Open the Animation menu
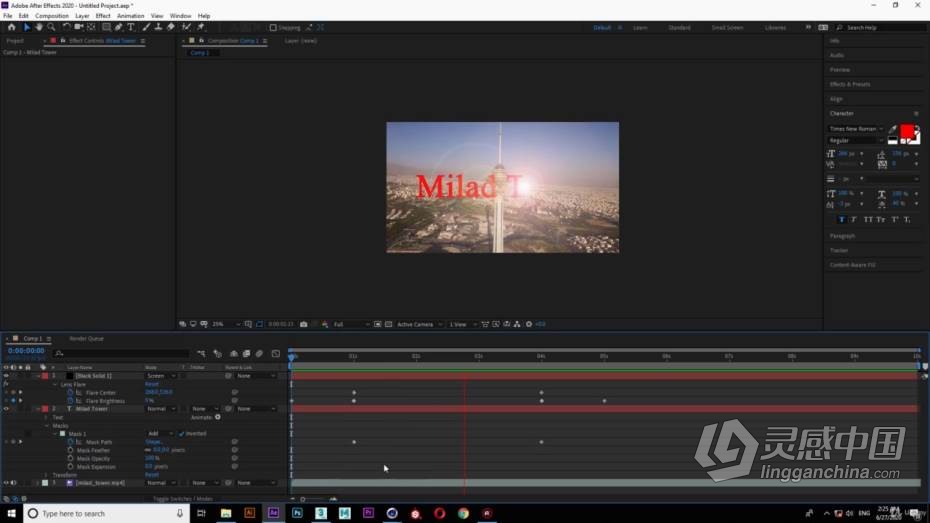 [130, 16]
